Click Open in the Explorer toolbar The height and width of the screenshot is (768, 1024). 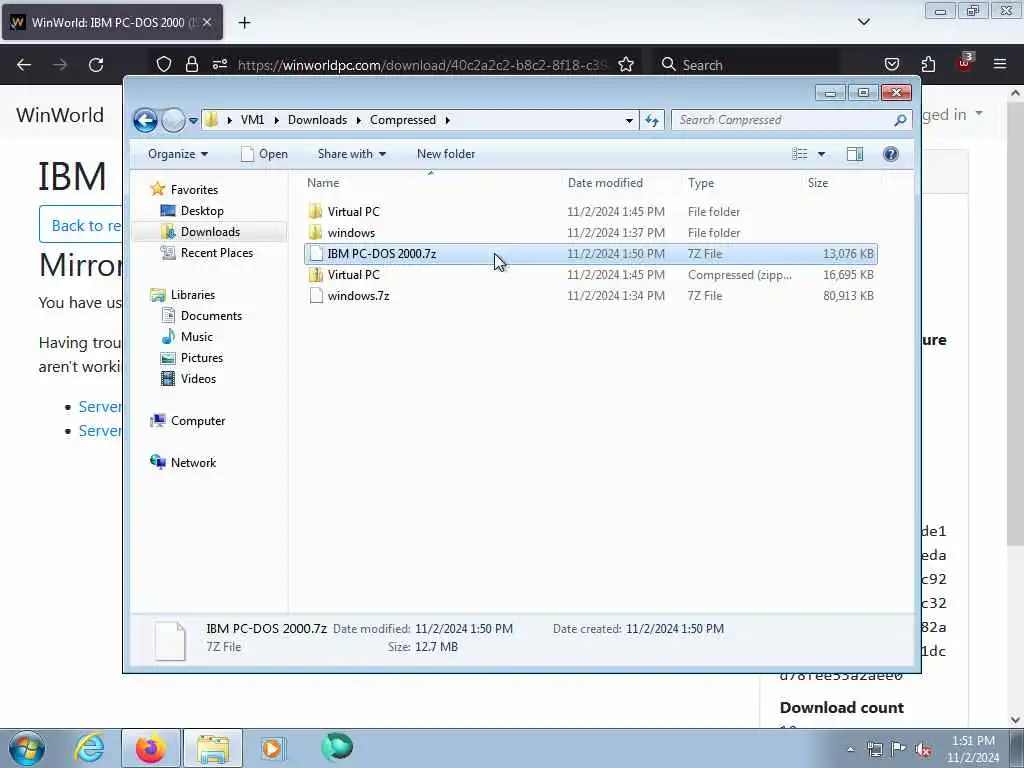pyautogui.click(x=264, y=154)
